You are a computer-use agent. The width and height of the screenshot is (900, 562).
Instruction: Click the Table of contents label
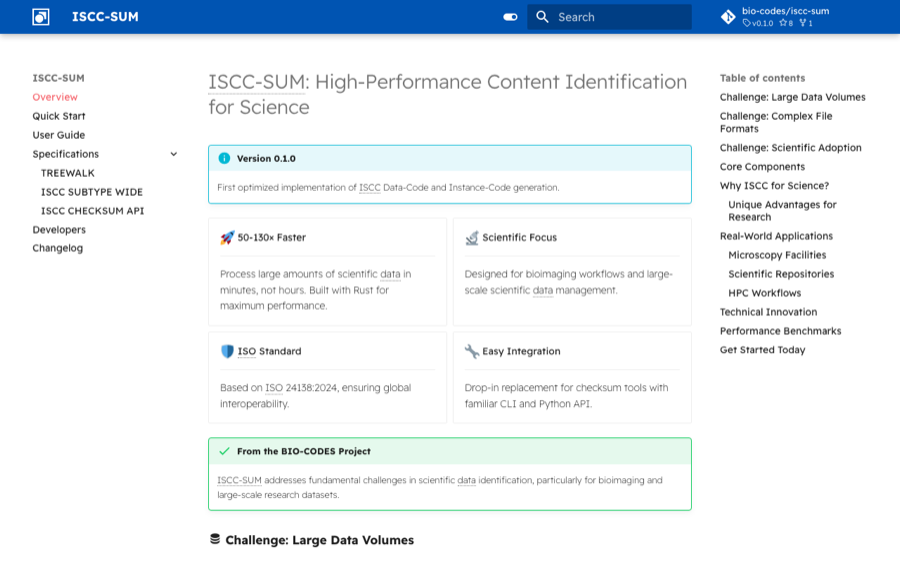(x=762, y=78)
